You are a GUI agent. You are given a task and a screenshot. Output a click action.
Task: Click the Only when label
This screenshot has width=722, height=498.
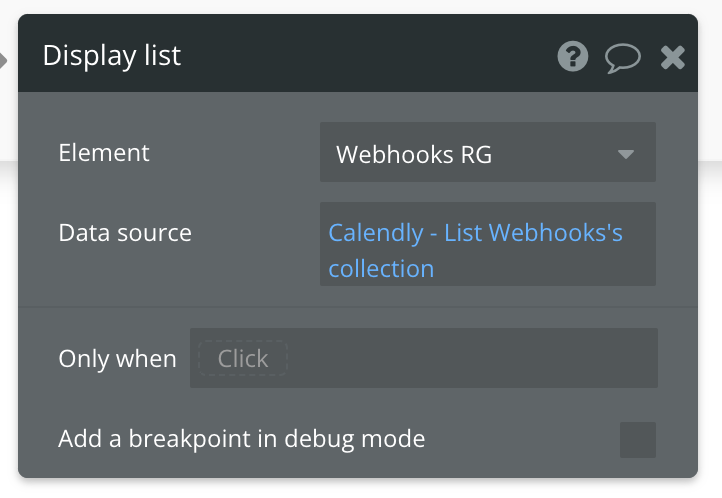click(x=117, y=359)
